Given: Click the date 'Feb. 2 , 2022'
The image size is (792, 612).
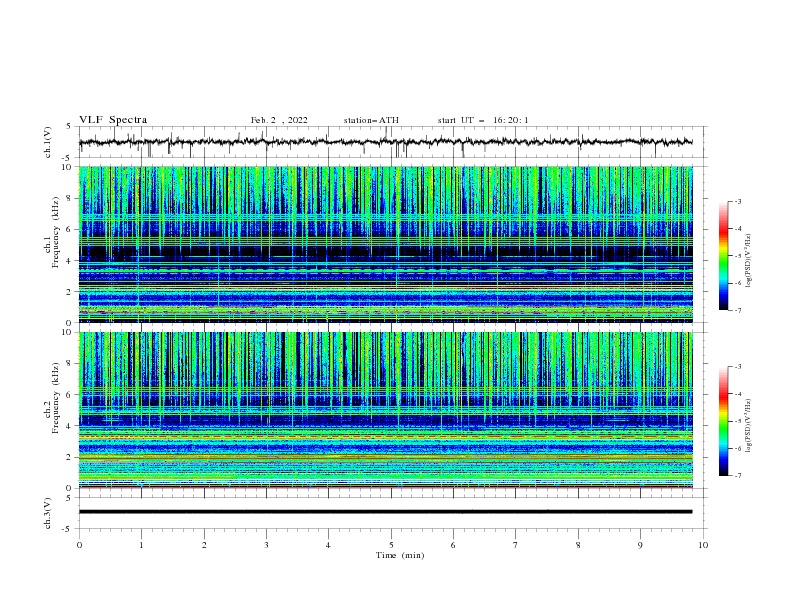Looking at the screenshot, I should [279, 120].
